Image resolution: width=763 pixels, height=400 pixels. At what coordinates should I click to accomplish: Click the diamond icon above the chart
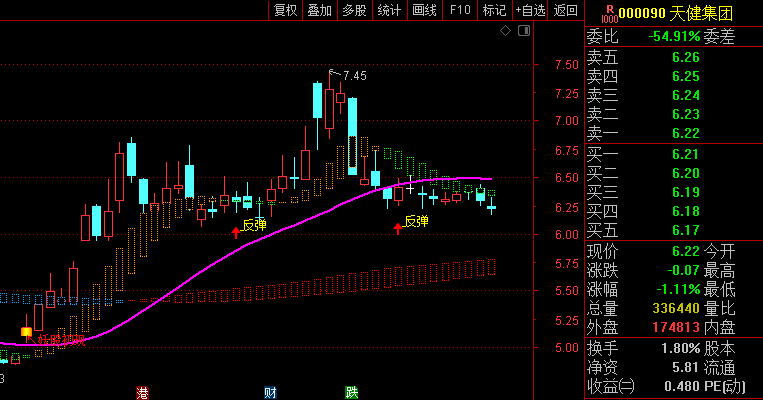[506, 31]
